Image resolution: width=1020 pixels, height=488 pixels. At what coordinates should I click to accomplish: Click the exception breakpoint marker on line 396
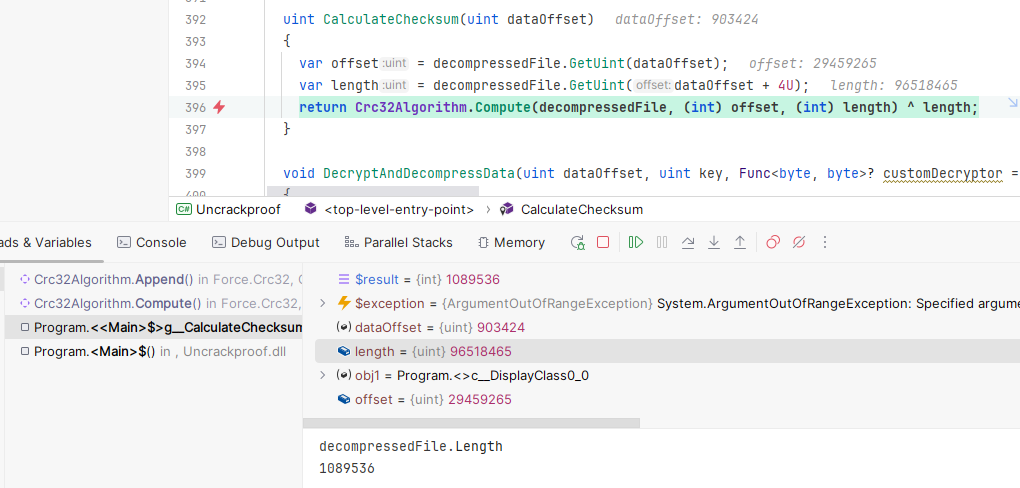pos(219,107)
